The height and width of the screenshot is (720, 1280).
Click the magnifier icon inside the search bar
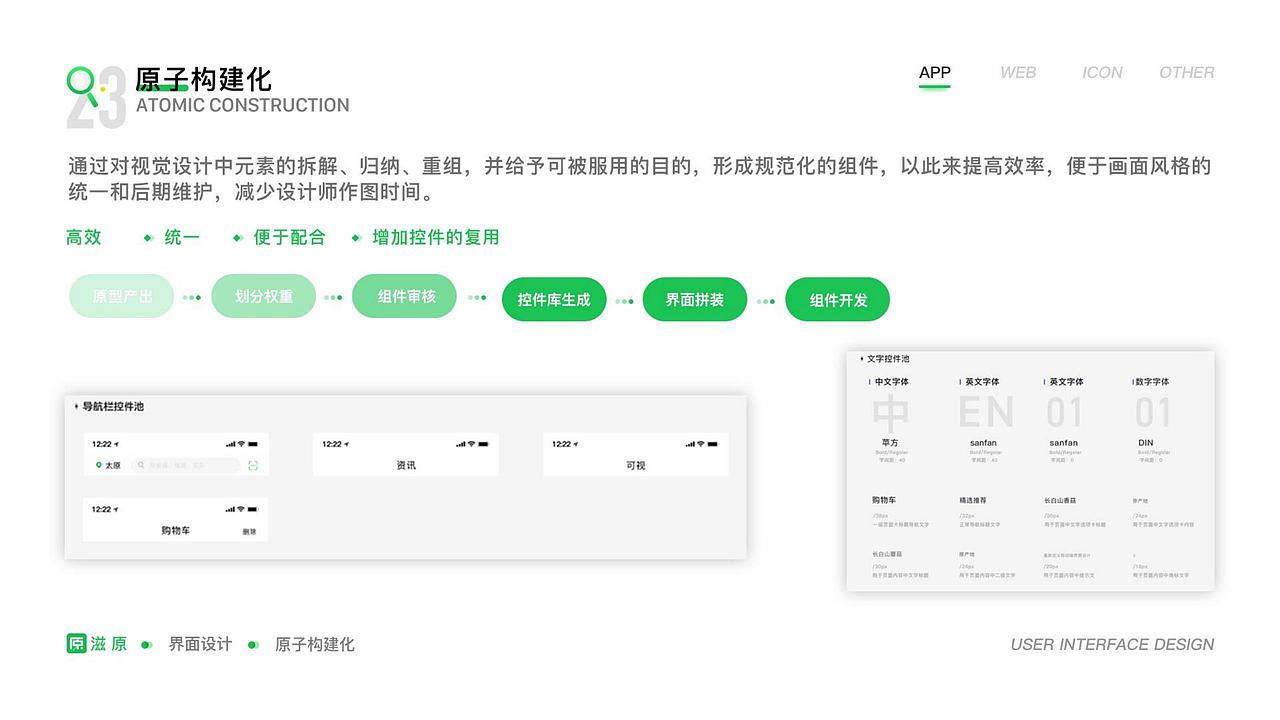tap(141, 465)
